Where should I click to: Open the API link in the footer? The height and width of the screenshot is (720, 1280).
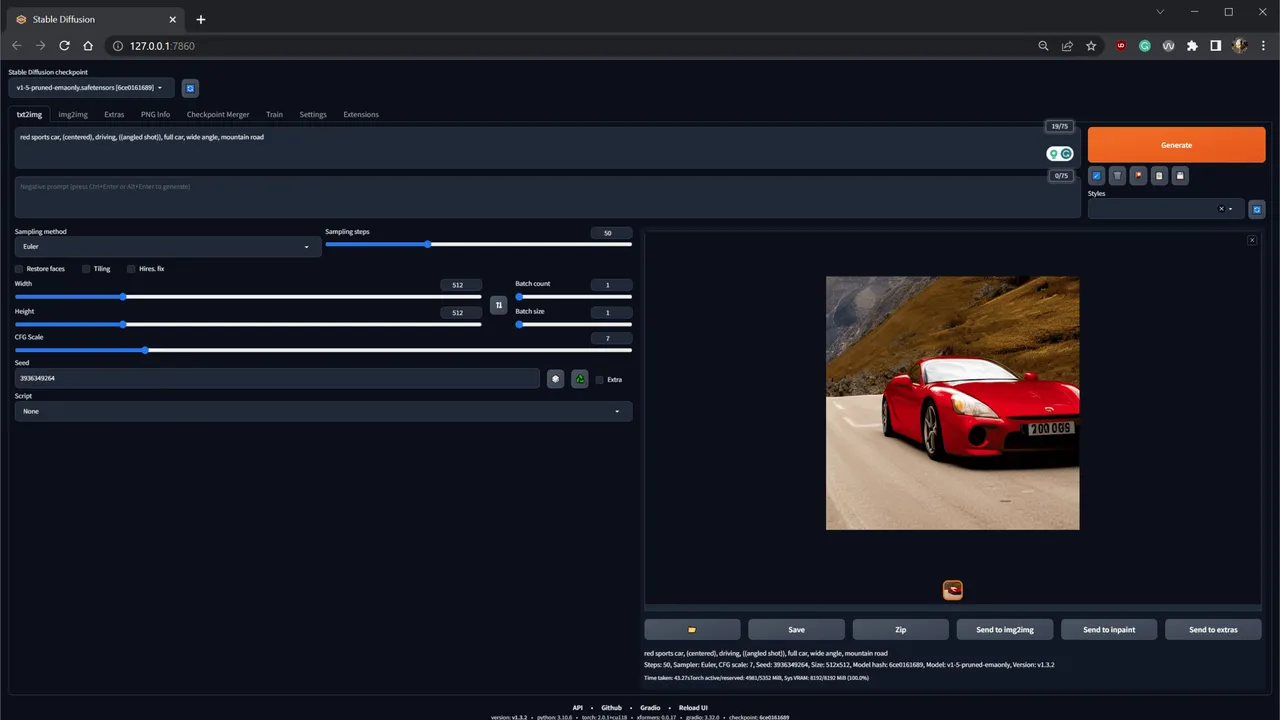click(x=578, y=707)
